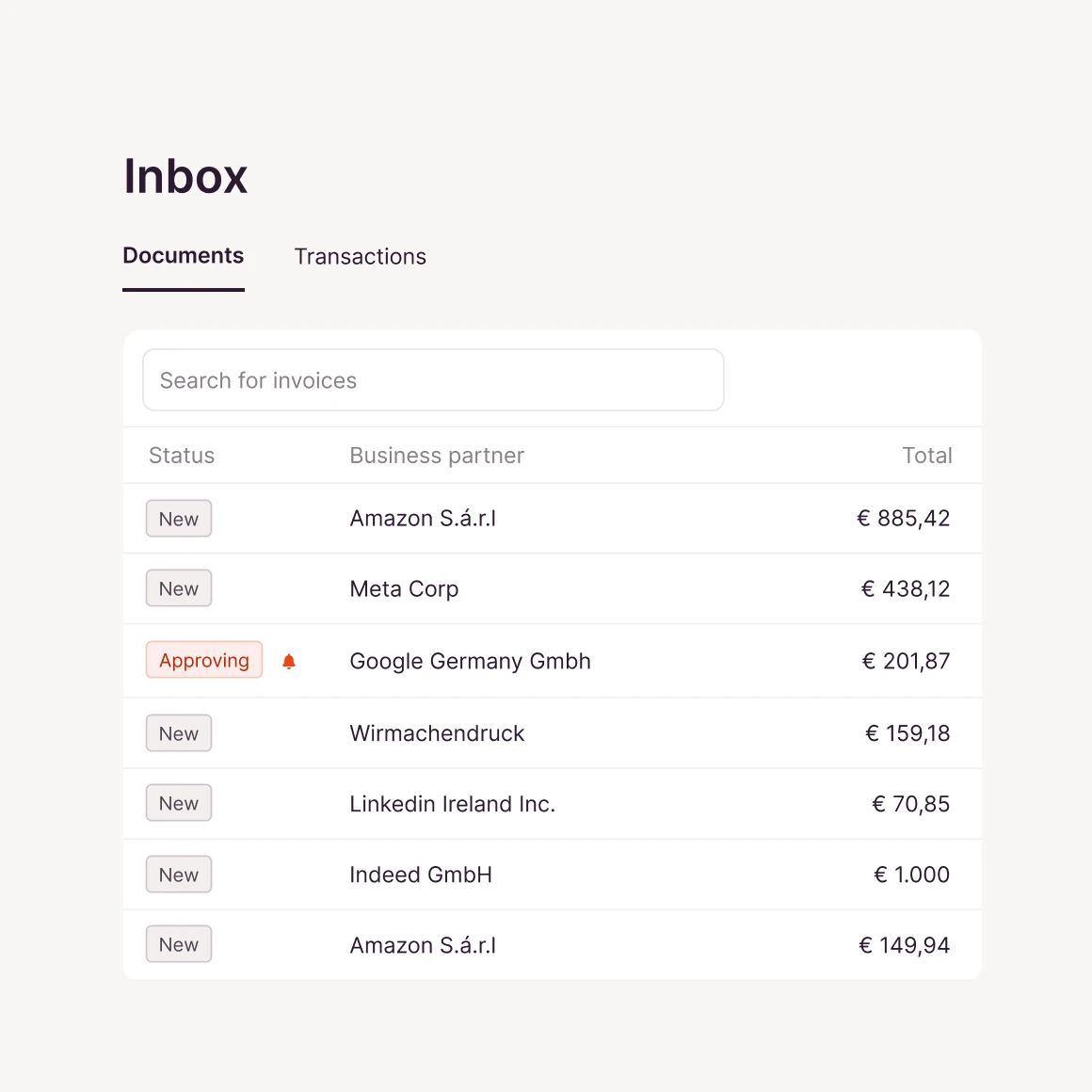This screenshot has height=1092, width=1092.
Task: Open Google Germany Gmbh invoice row
Action: (x=470, y=662)
